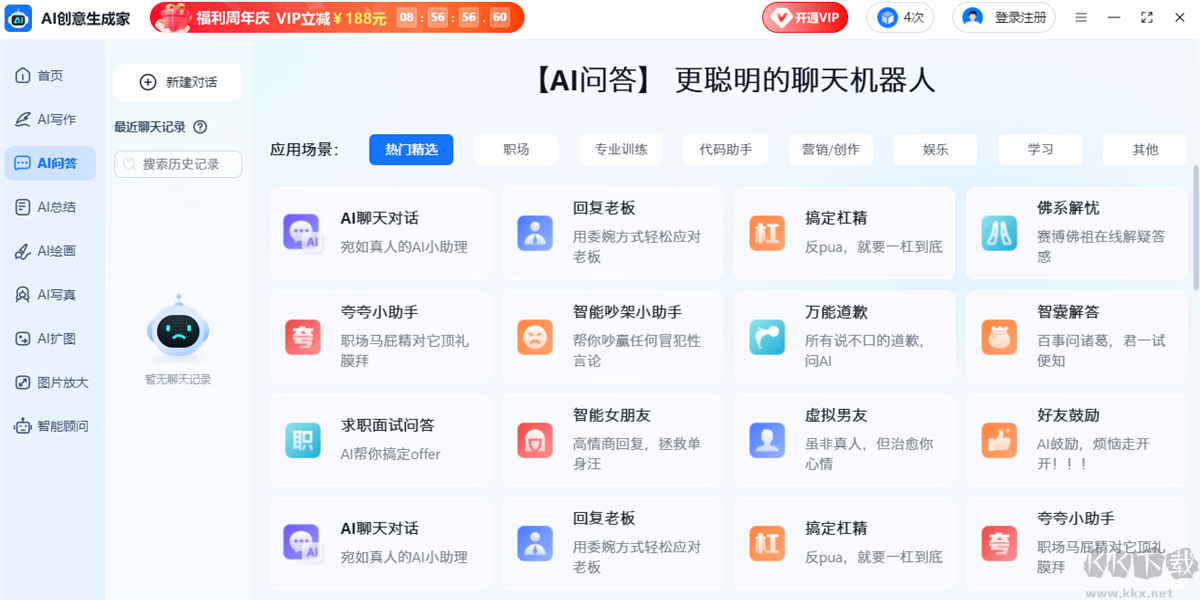The width and height of the screenshot is (1200, 600).
Task: Open the AI写作 tool
Action: coord(50,119)
